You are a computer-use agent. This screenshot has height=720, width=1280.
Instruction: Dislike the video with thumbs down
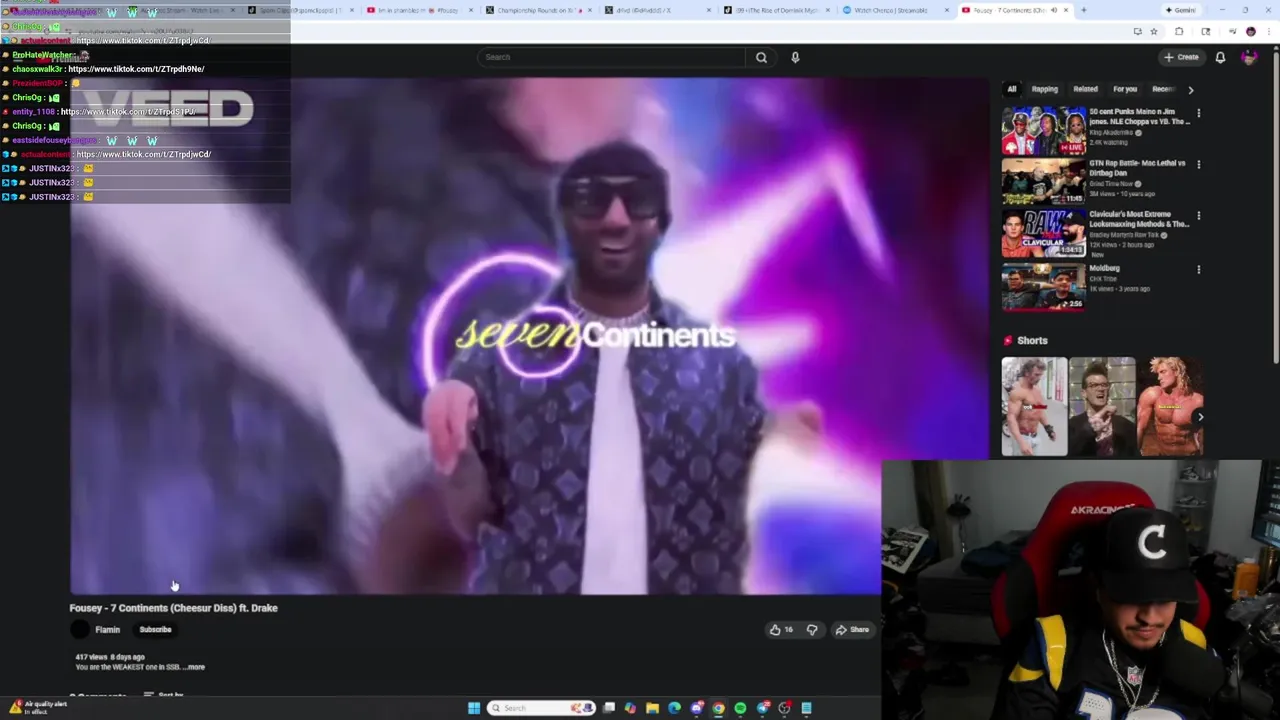coord(812,629)
